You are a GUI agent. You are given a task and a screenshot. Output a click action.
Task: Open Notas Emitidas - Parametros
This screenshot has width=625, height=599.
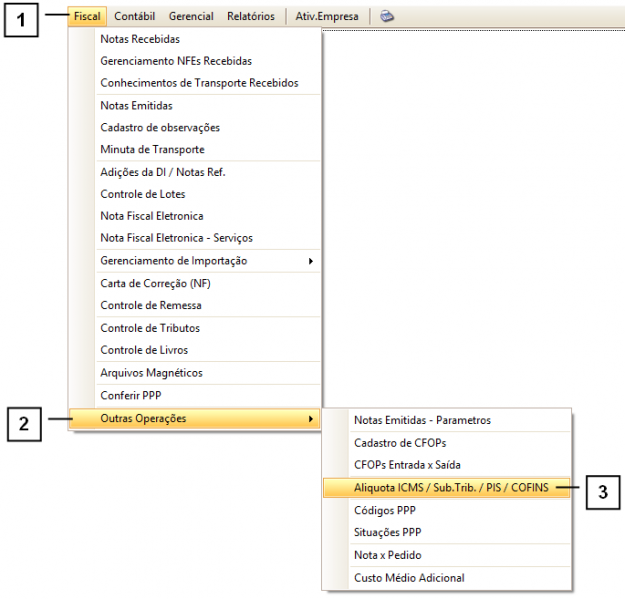click(422, 420)
